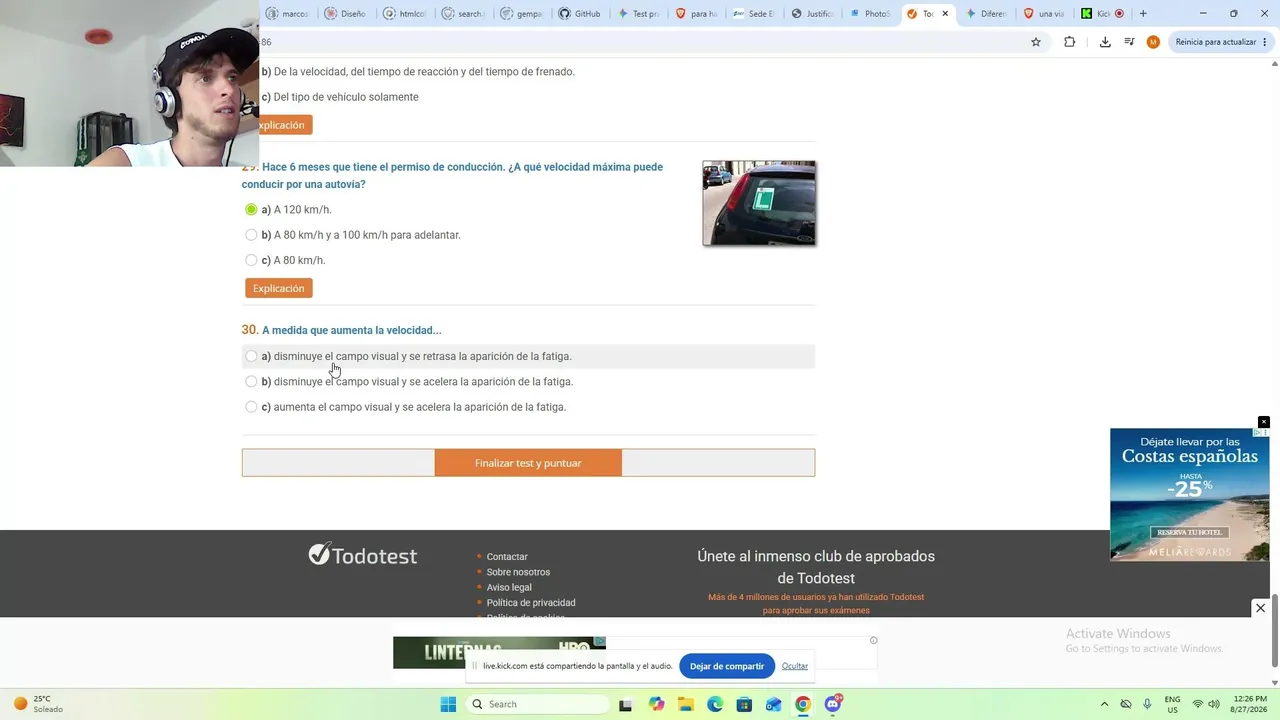Open the ENG US language switcher
Viewport: 1280px width, 720px height.
[1172, 704]
